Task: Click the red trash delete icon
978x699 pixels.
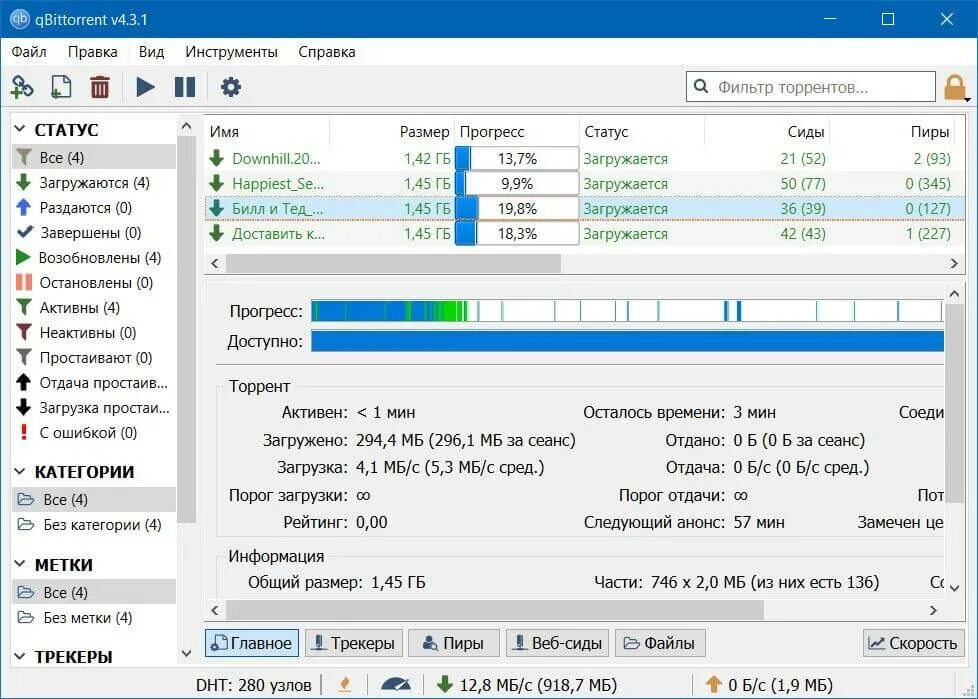Action: 100,87
